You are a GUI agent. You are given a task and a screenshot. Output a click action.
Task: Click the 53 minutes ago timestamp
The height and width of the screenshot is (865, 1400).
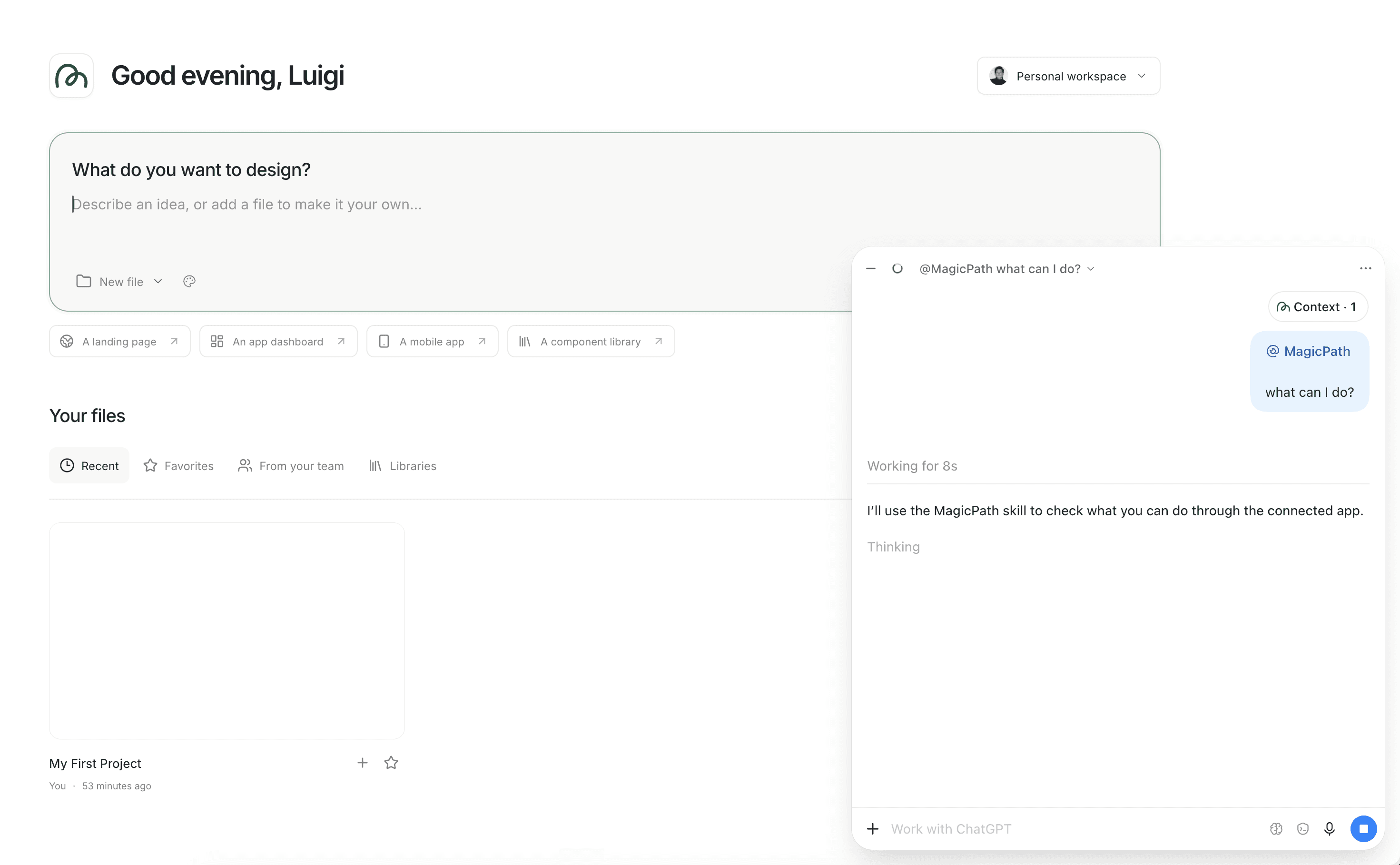(x=117, y=786)
